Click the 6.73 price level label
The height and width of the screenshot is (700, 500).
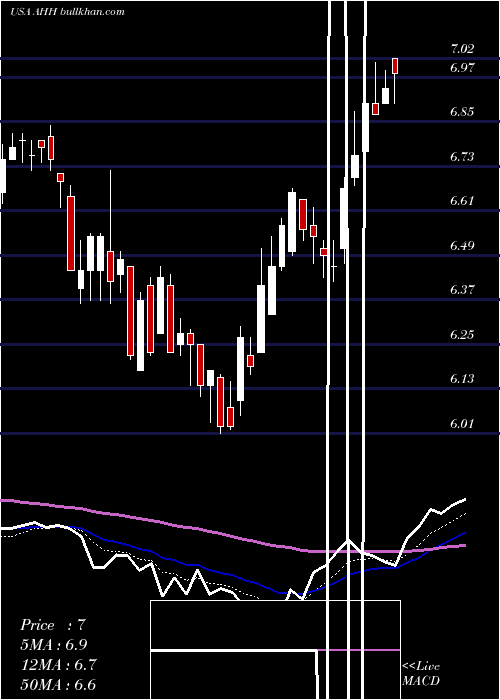(462, 157)
